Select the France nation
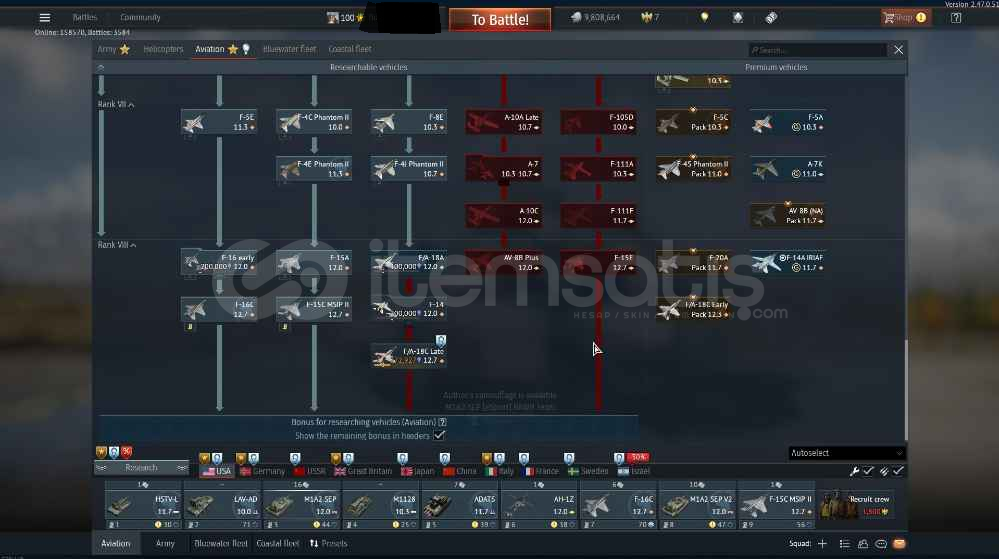Viewport: 999px width, 559px height. pos(540,471)
